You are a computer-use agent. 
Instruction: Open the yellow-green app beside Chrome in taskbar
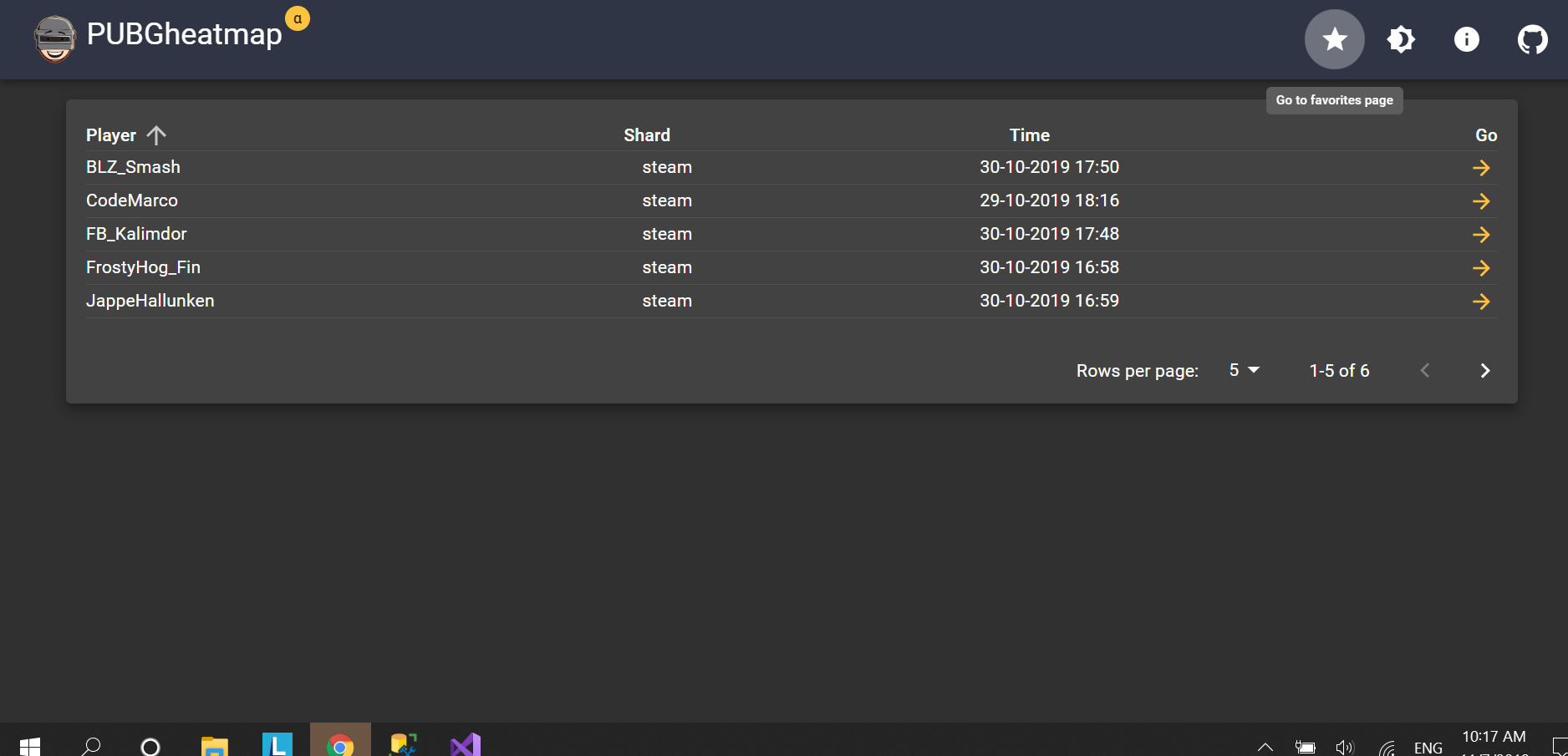[403, 744]
